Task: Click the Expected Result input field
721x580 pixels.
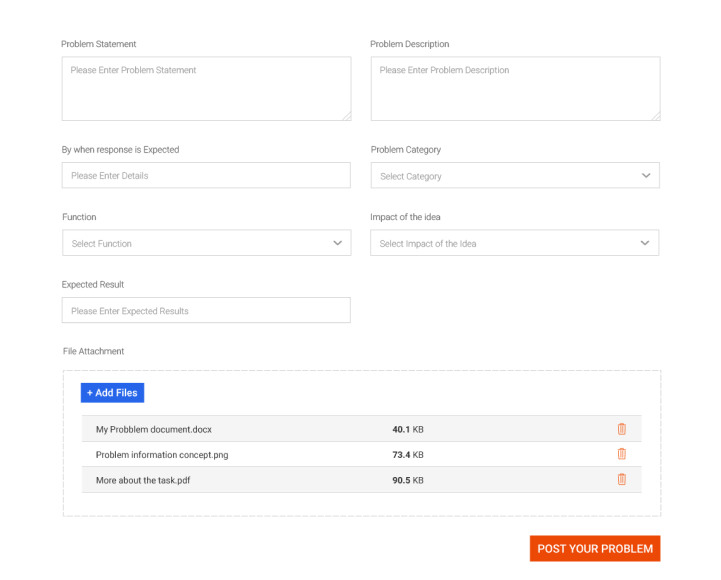Action: (205, 310)
